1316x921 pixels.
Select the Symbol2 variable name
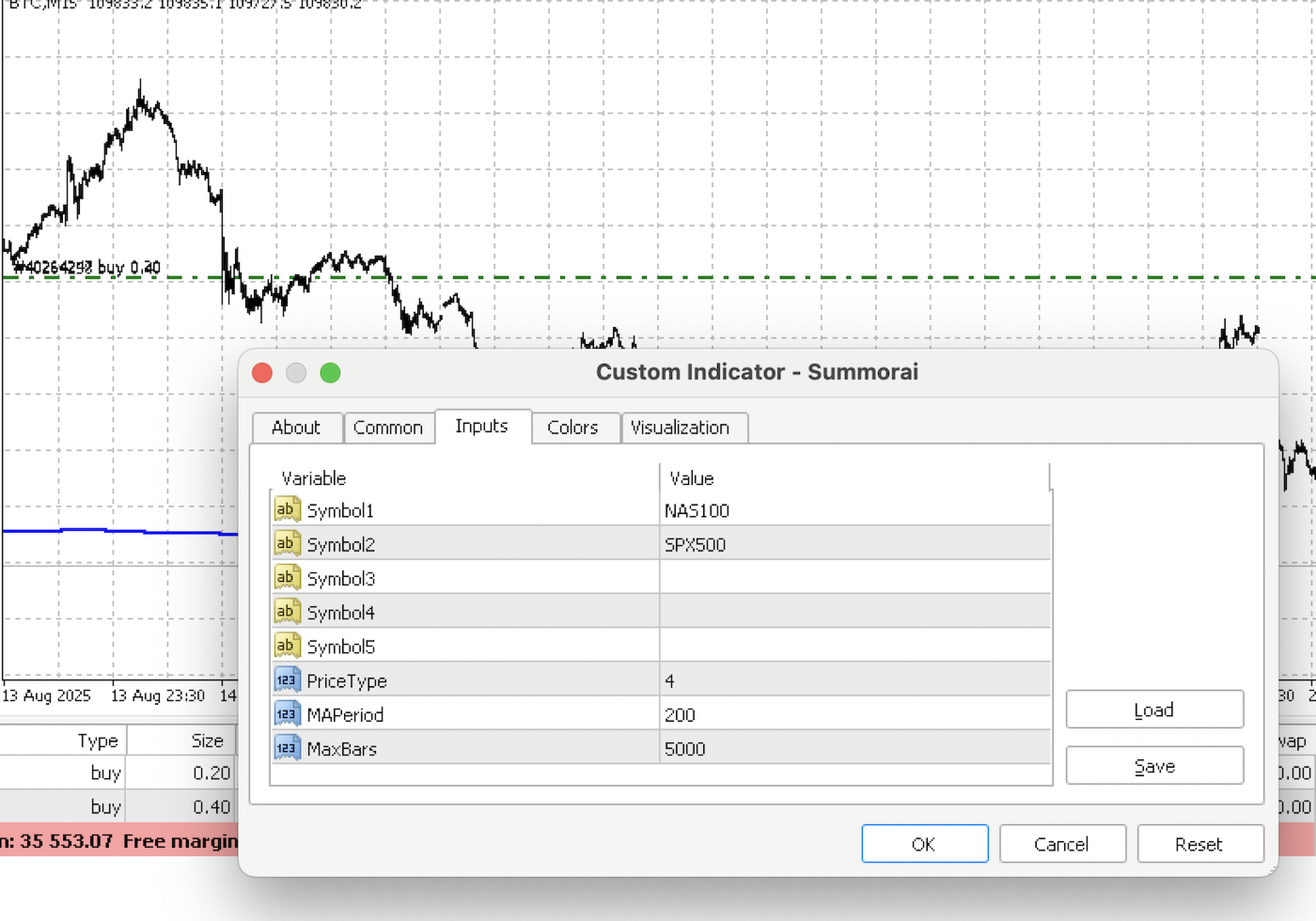pos(341,544)
